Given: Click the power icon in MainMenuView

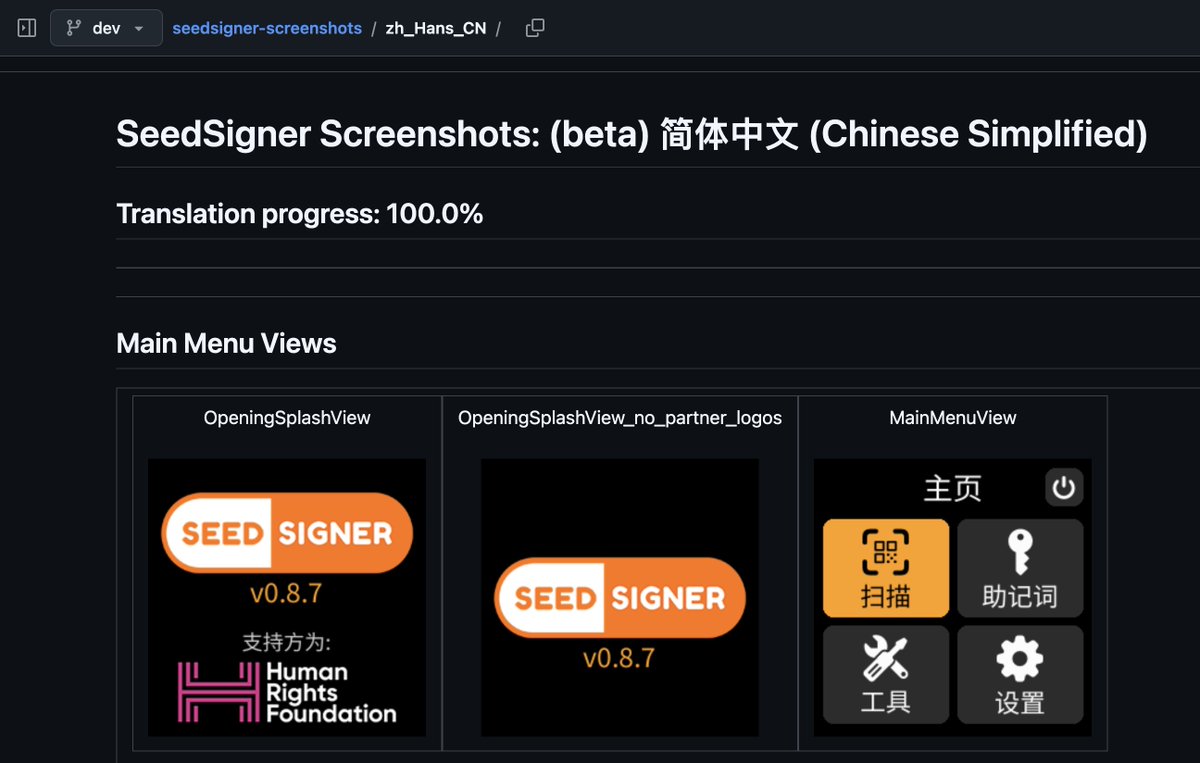Looking at the screenshot, I should tap(1063, 488).
